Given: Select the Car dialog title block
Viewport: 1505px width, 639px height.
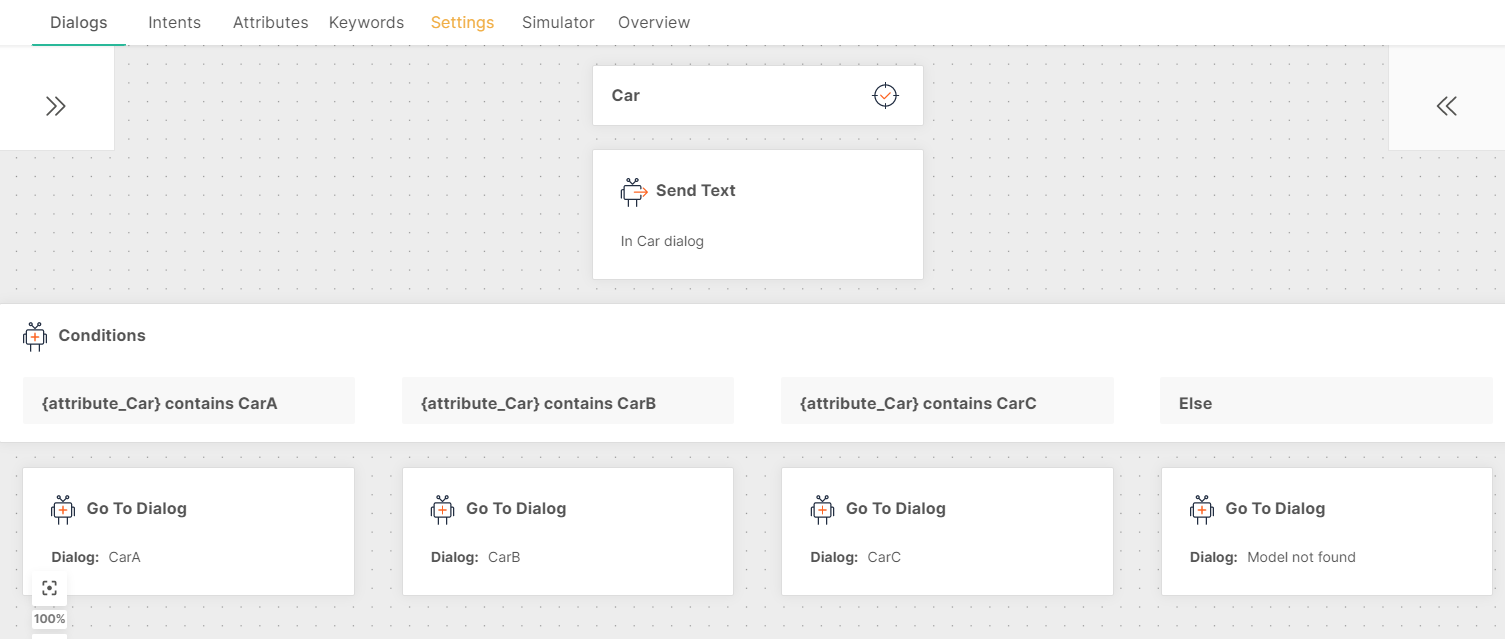Looking at the screenshot, I should 730,96.
